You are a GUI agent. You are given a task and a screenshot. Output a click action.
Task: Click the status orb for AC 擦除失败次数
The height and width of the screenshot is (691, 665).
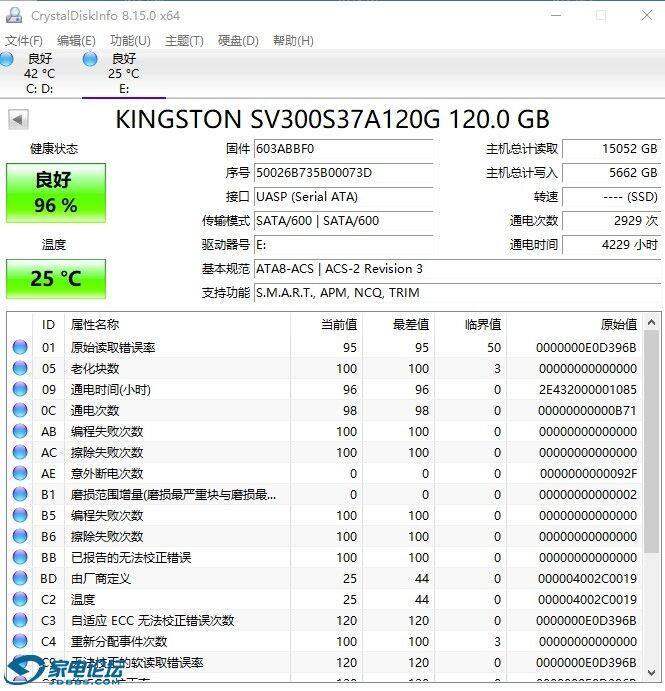(x=20, y=452)
